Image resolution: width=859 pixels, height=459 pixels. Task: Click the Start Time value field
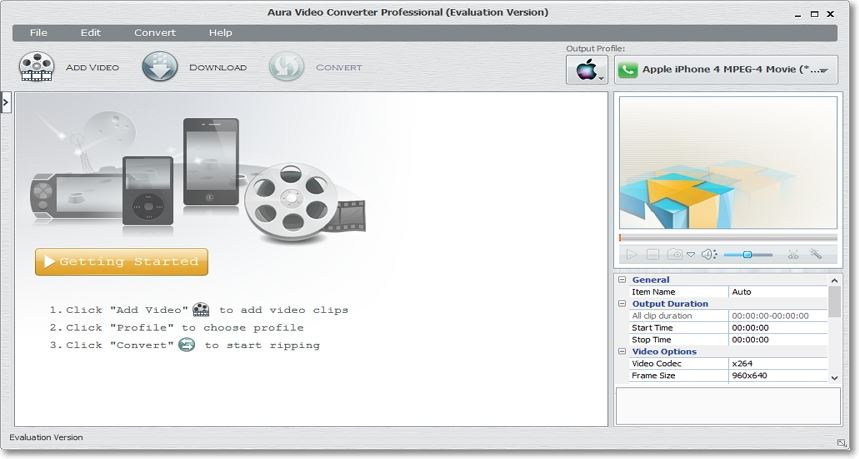[x=777, y=328]
